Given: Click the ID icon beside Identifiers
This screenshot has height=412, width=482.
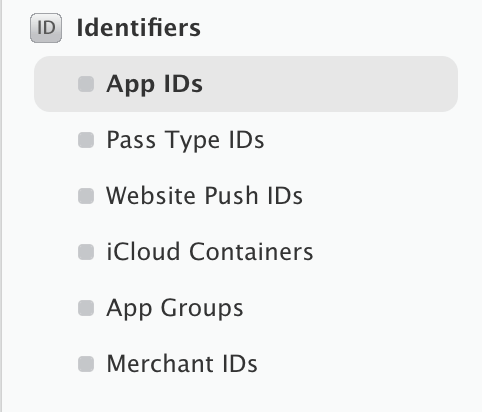Looking at the screenshot, I should (46, 28).
